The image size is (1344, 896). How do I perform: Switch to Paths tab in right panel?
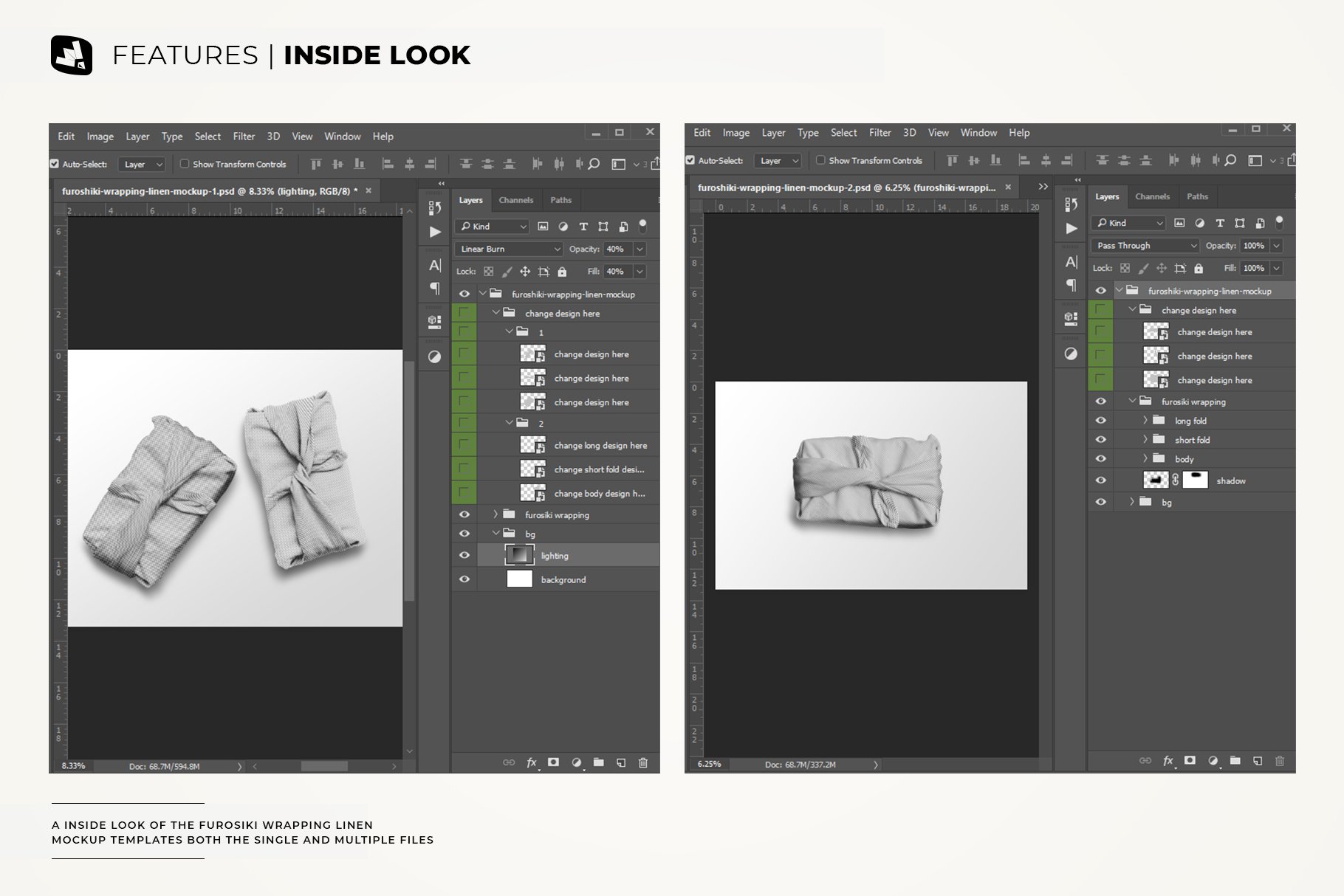(1197, 196)
